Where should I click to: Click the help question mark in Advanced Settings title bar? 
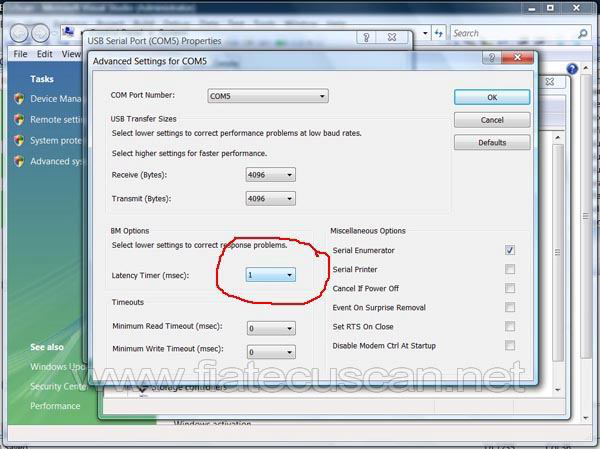491,60
